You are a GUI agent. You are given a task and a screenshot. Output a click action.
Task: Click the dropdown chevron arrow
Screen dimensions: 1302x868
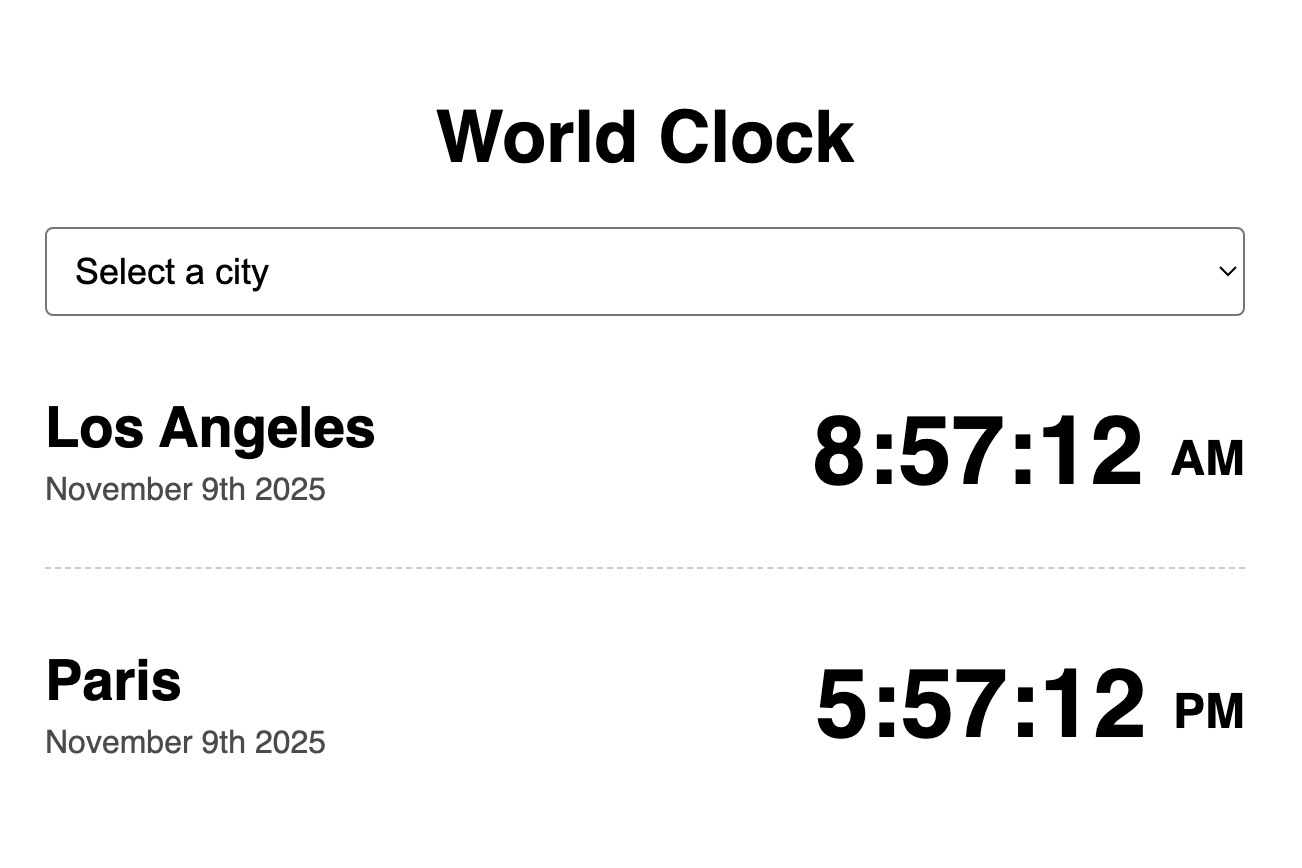pyautogui.click(x=1227, y=271)
